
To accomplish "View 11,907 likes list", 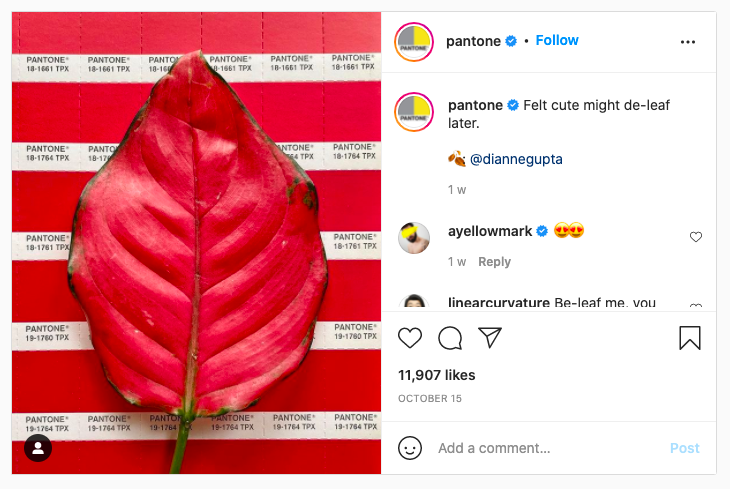I will (x=437, y=375).
